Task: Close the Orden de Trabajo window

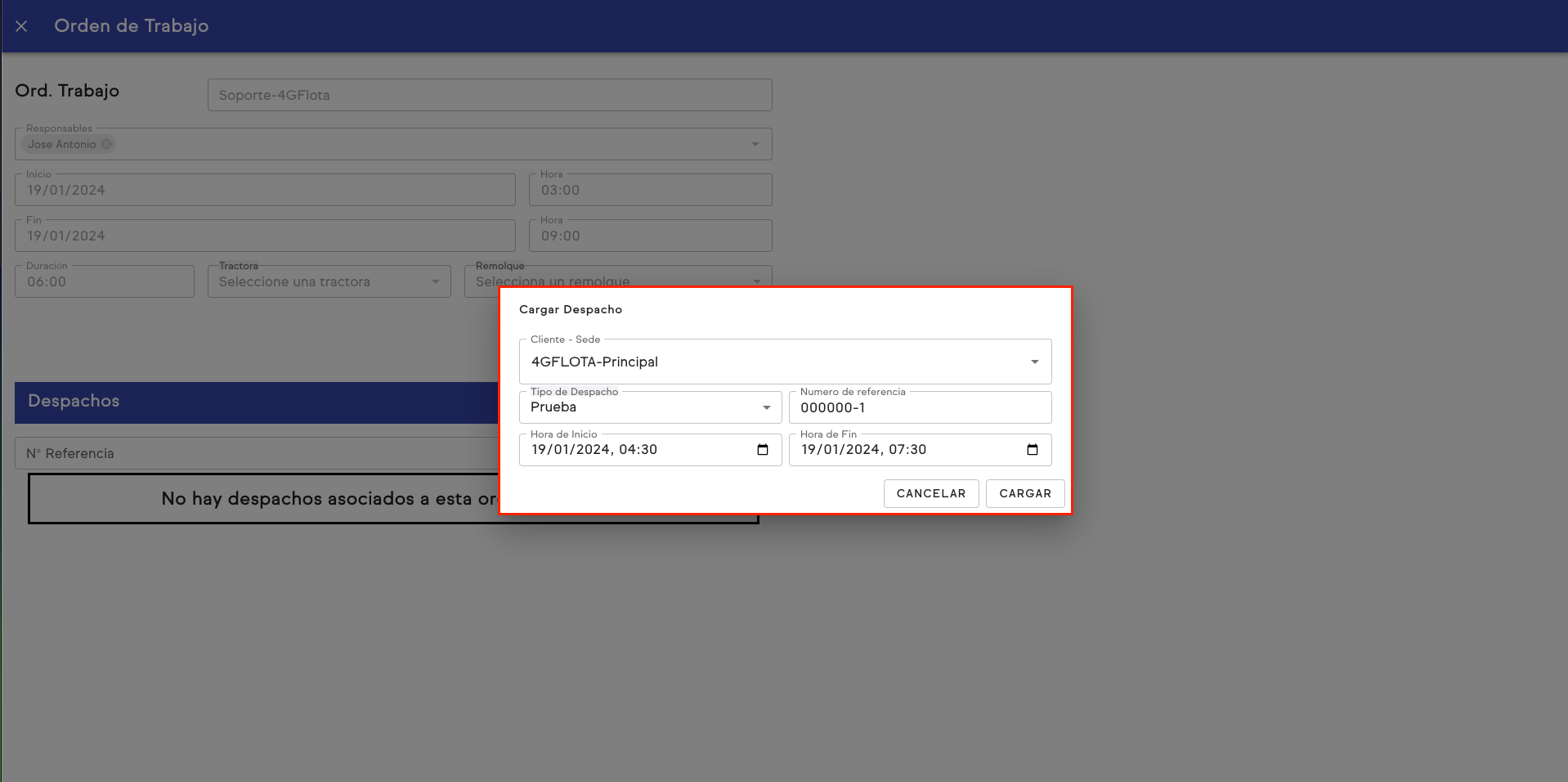Action: pos(21,26)
